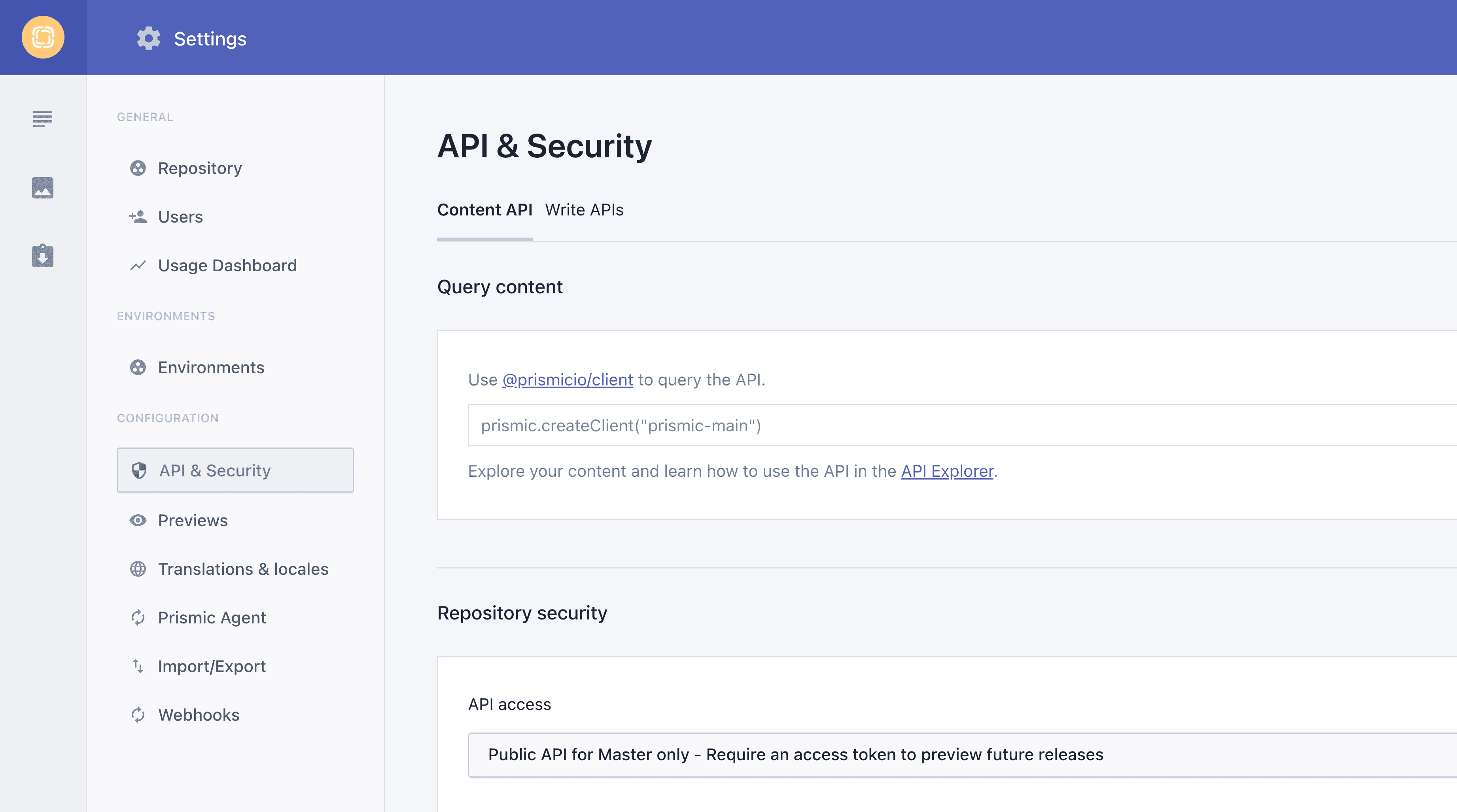Image resolution: width=1457 pixels, height=812 pixels.
Task: Click the clipboard download icon in the left rail
Action: coord(42,256)
